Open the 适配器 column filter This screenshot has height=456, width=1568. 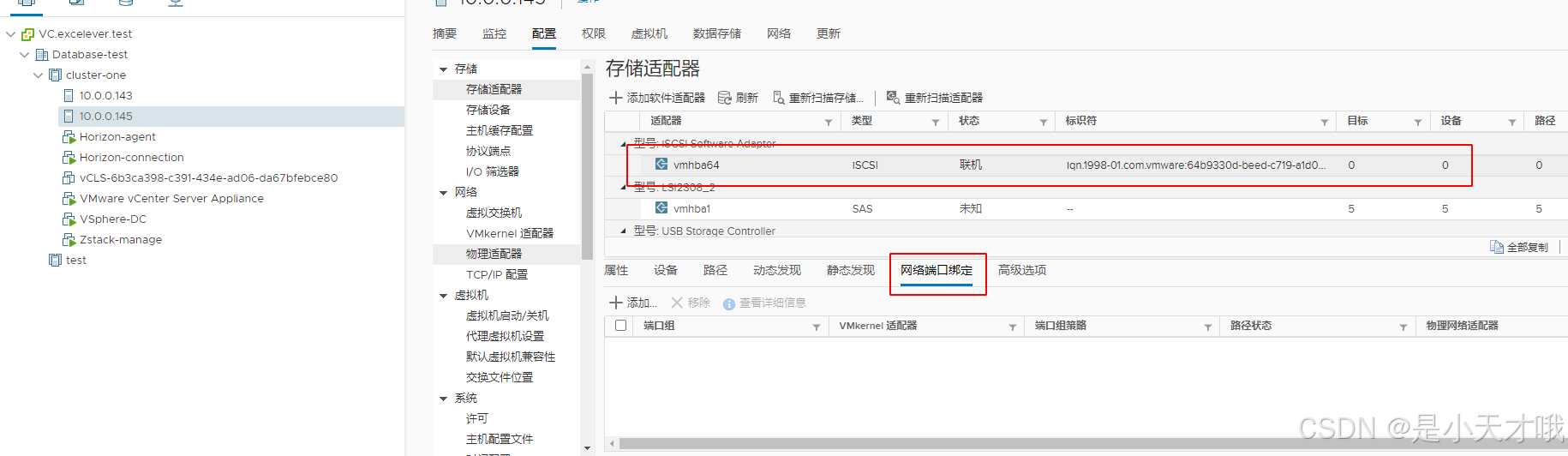point(829,123)
